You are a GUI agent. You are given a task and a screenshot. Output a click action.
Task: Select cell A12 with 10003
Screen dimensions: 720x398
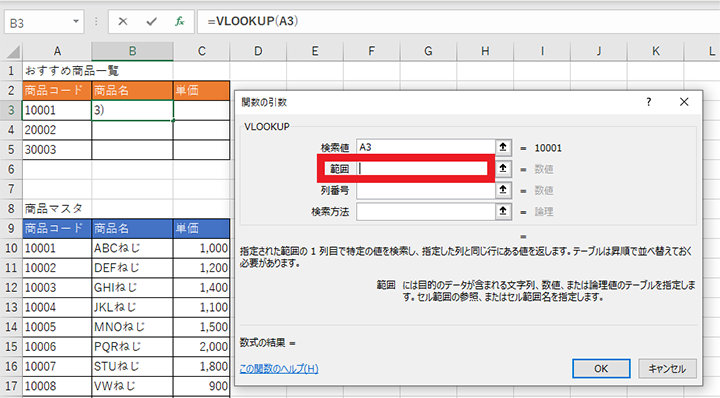click(x=57, y=287)
